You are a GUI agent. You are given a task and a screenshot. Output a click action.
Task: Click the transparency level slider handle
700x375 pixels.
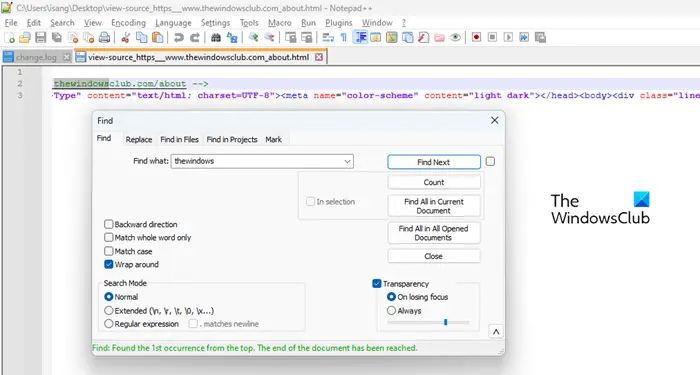pyautogui.click(x=446, y=322)
